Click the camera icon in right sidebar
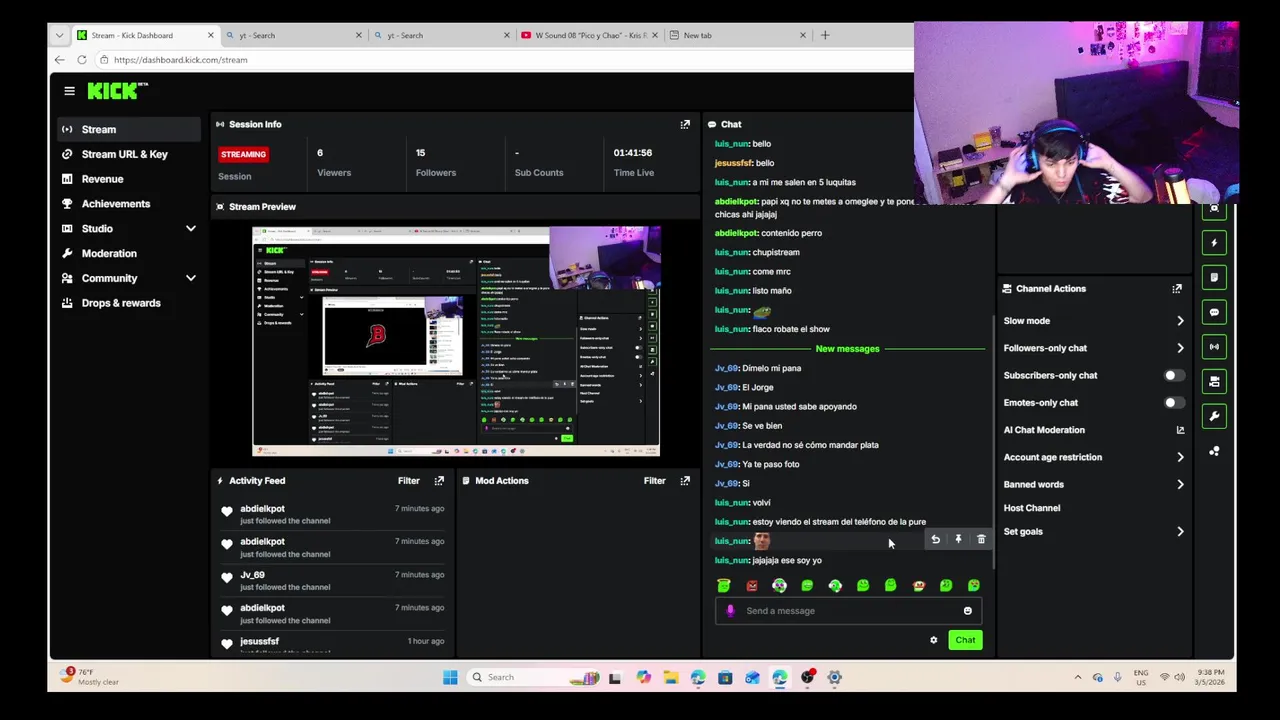The height and width of the screenshot is (720, 1280). (1214, 382)
